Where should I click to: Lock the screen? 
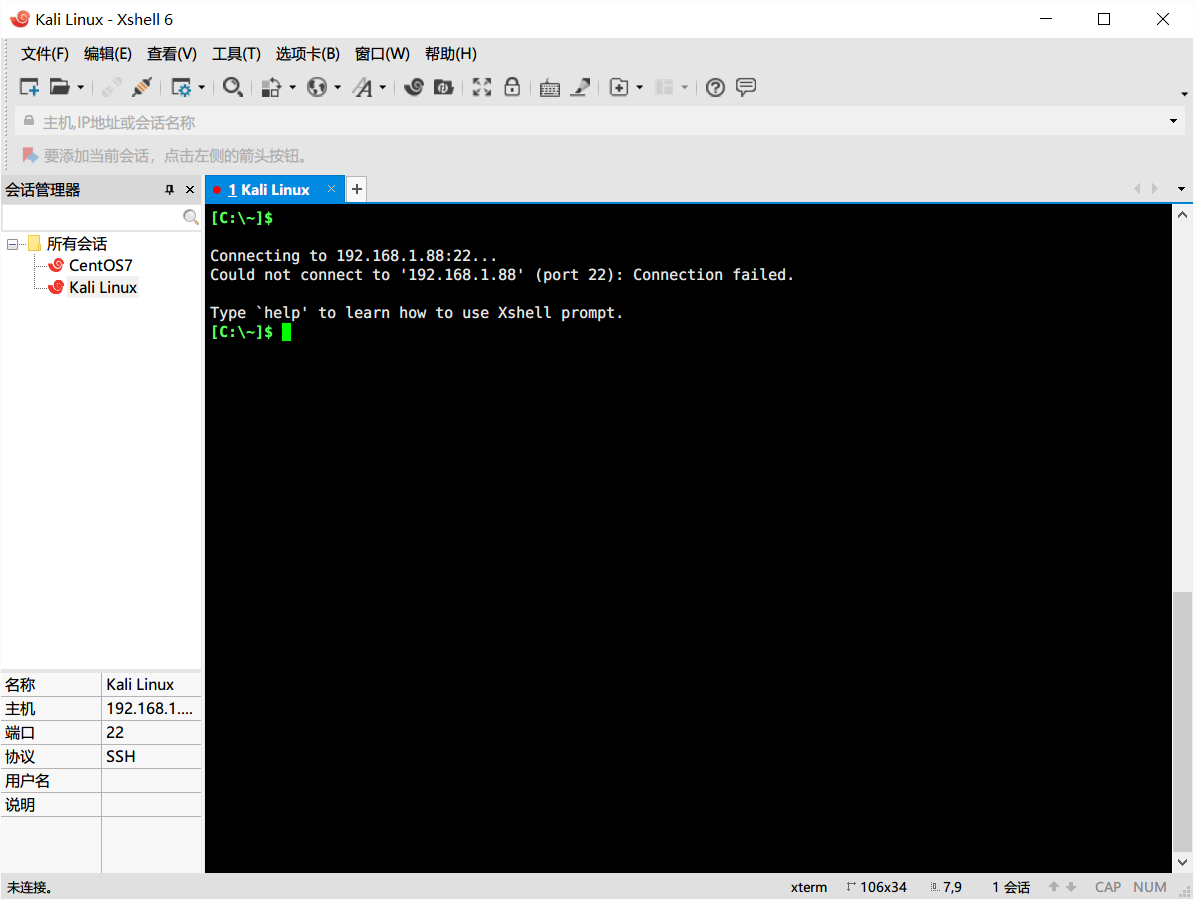pos(511,87)
